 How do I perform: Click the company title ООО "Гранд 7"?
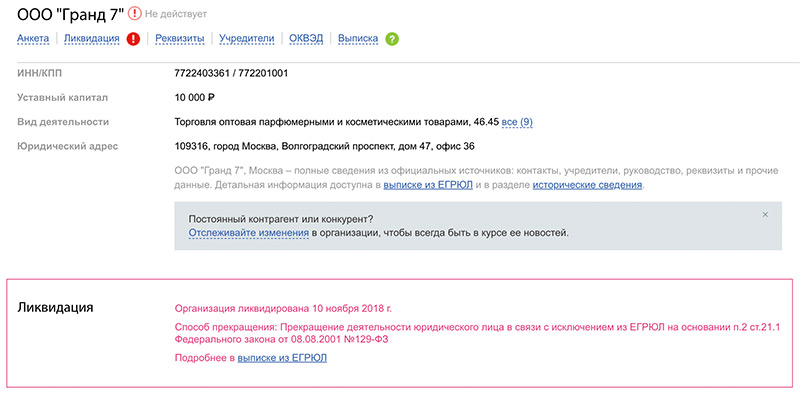(70, 14)
